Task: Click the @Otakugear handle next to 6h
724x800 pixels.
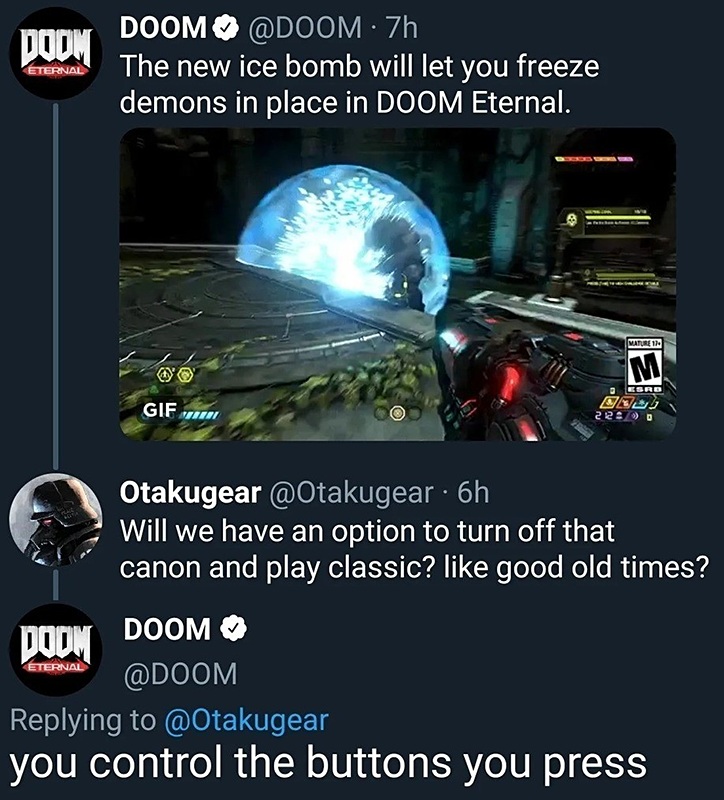Action: [351, 492]
